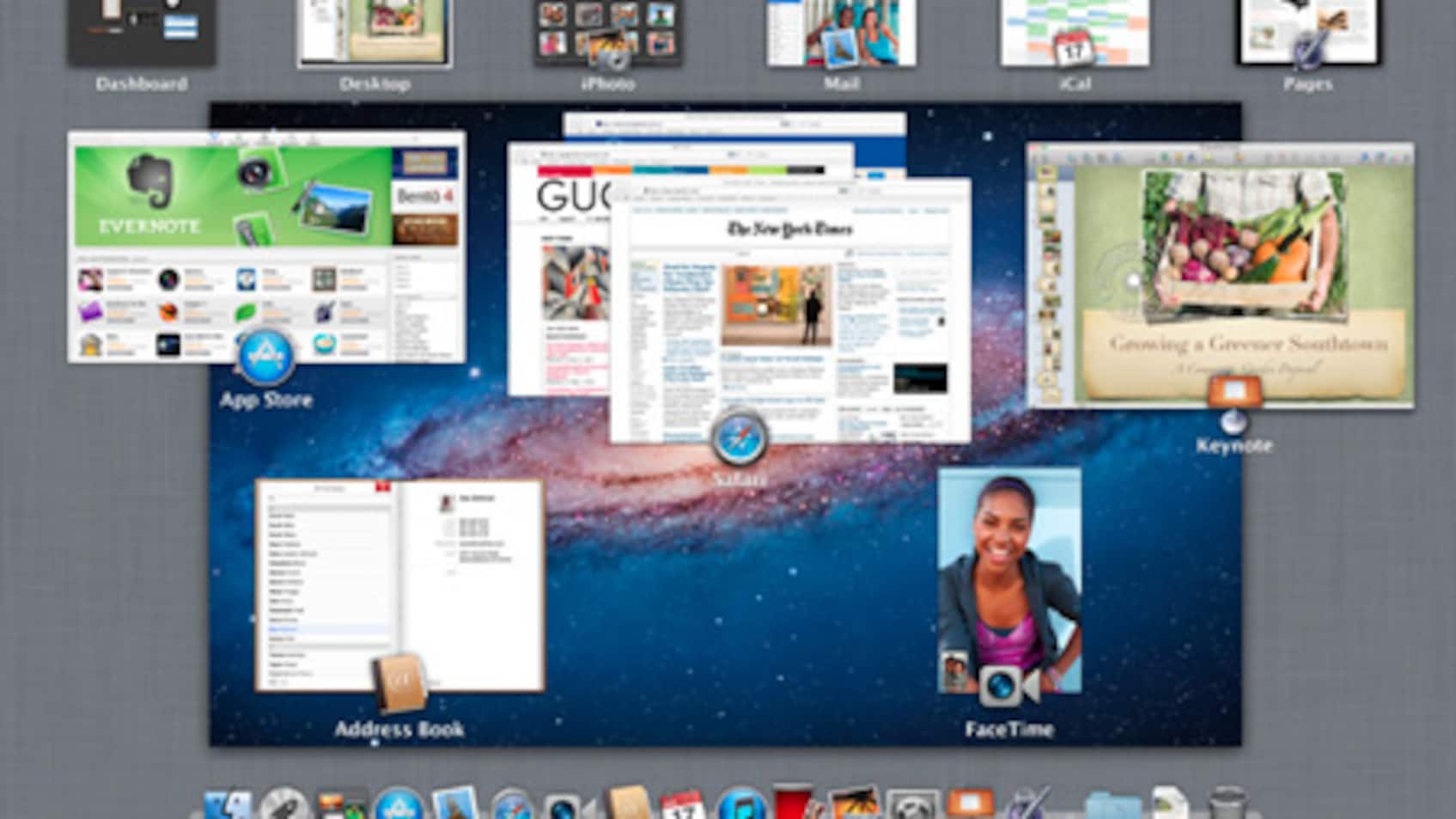Open Mail stamp icon in Dock

click(x=455, y=803)
